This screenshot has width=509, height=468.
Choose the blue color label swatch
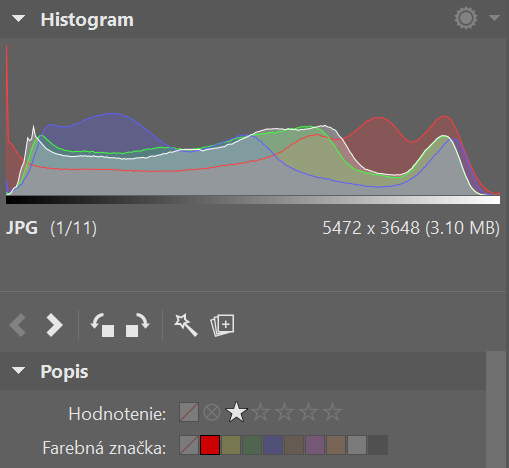[x=273, y=445]
